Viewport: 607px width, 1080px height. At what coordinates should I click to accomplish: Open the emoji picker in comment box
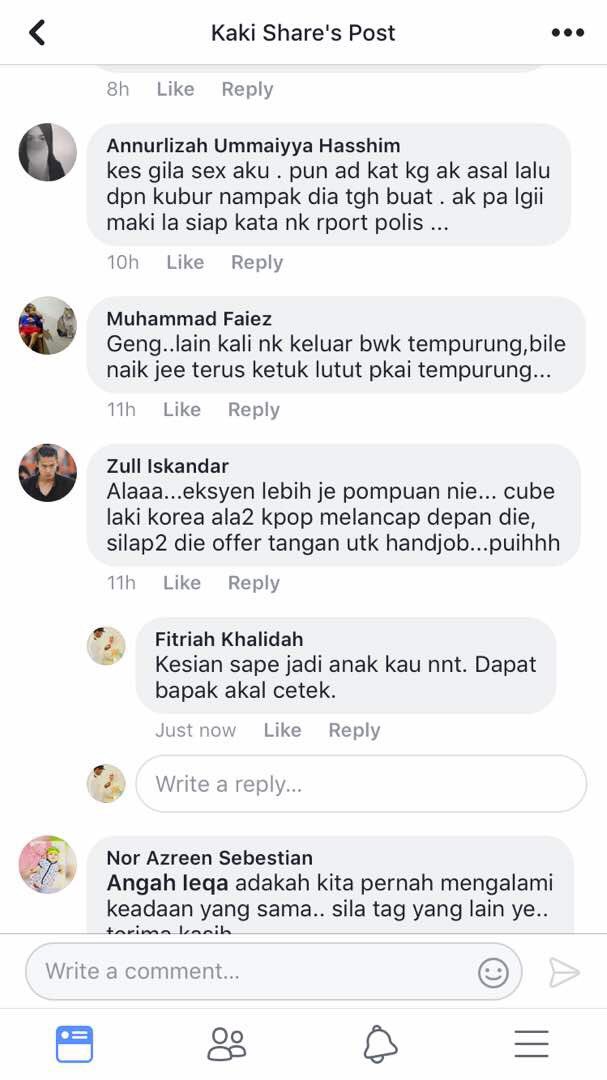493,973
